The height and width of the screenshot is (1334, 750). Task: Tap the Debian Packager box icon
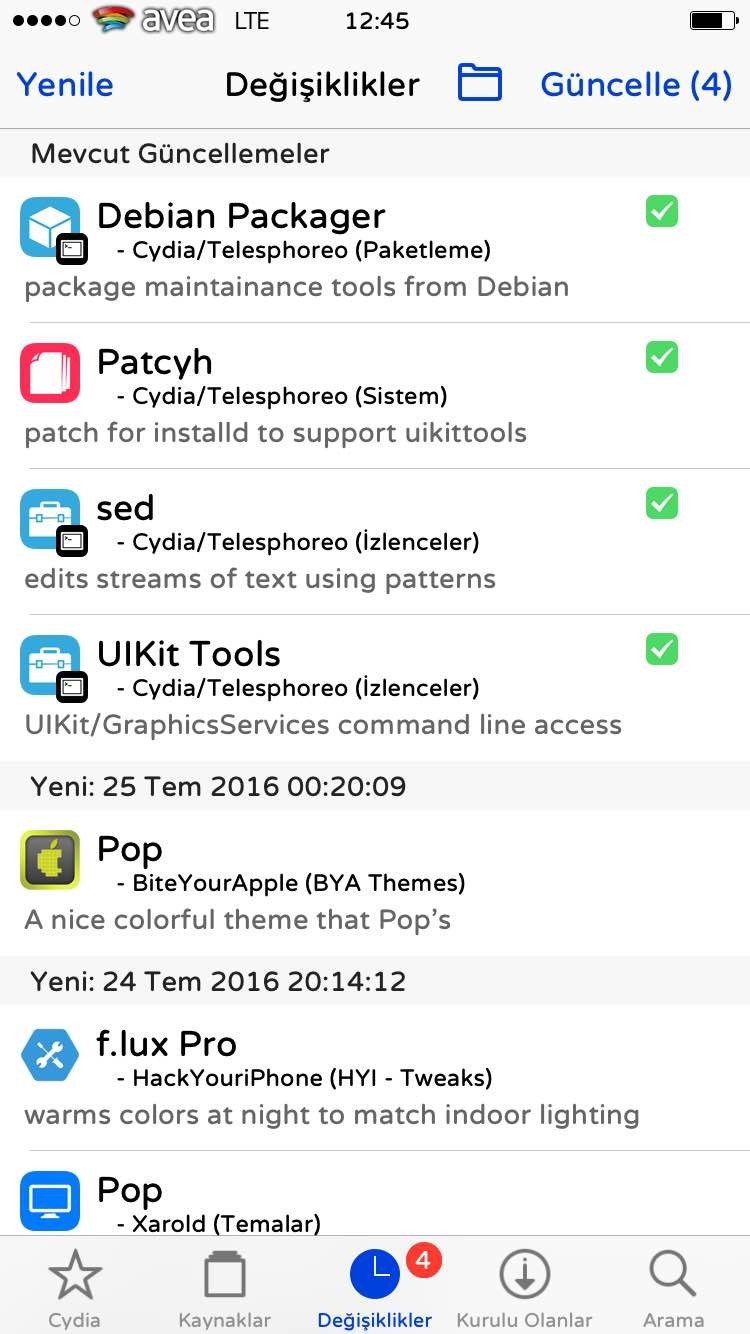pyautogui.click(x=50, y=227)
